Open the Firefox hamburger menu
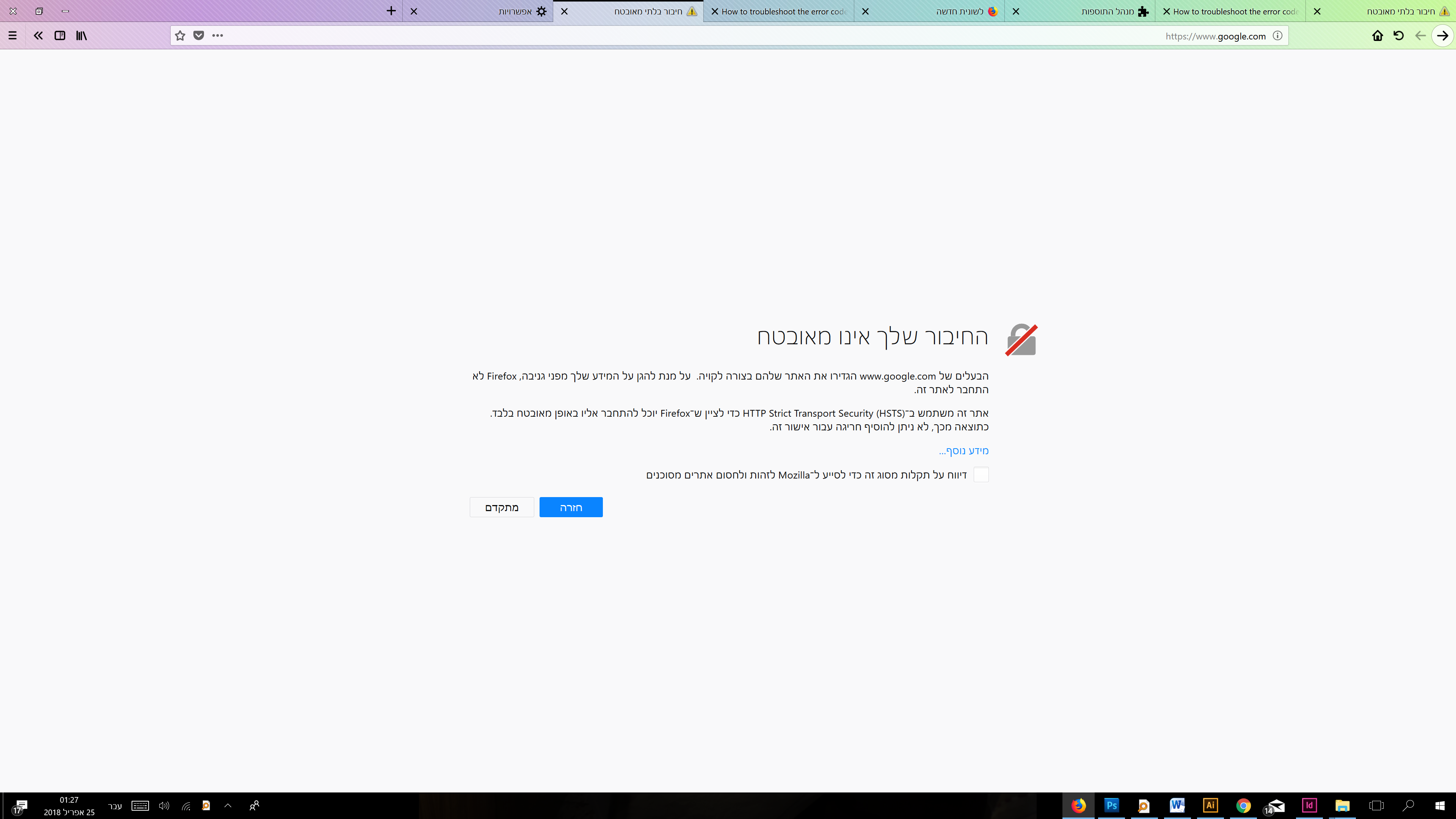Image resolution: width=1456 pixels, height=819 pixels. click(13, 36)
